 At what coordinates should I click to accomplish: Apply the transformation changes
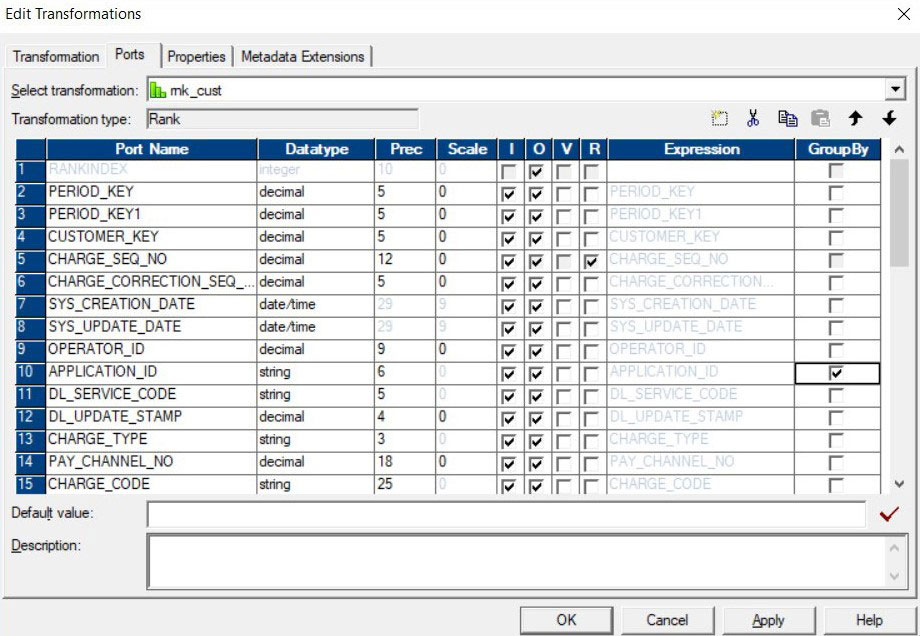click(768, 620)
